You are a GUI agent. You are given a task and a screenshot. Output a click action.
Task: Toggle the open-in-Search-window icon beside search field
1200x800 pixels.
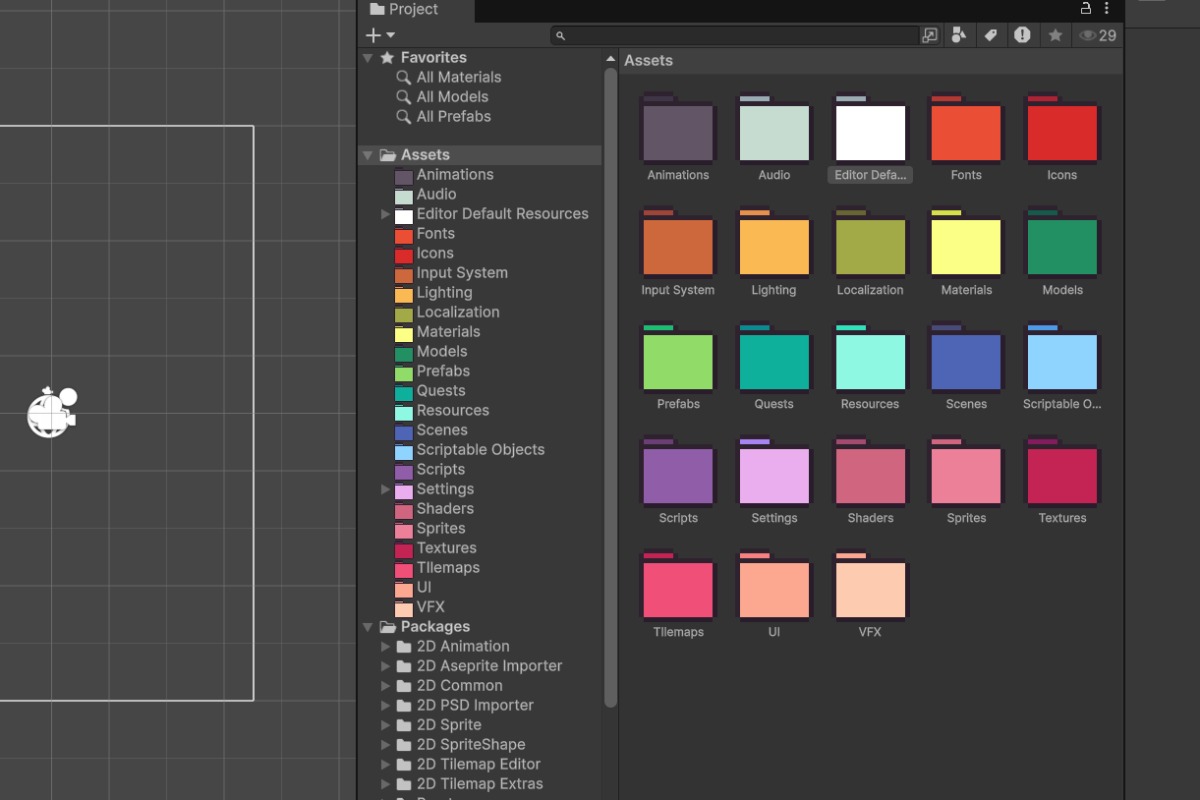coord(930,35)
